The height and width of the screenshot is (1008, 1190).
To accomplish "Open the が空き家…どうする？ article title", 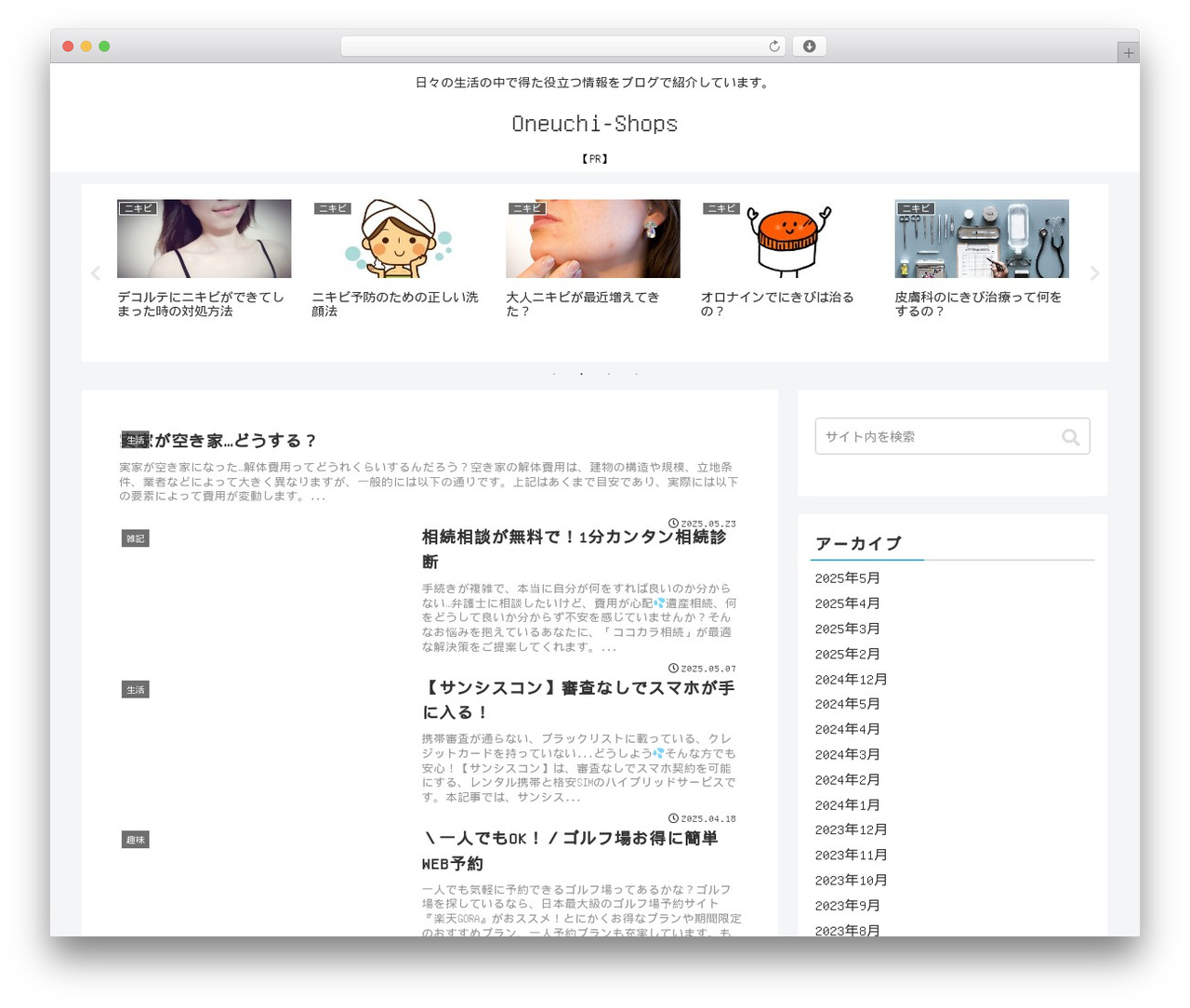I will pyautogui.click(x=219, y=441).
